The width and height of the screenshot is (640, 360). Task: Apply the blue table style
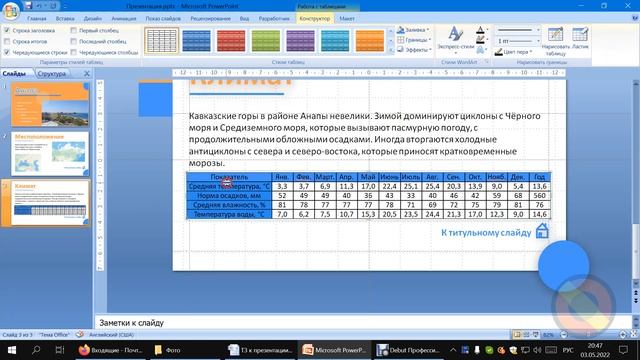point(196,40)
